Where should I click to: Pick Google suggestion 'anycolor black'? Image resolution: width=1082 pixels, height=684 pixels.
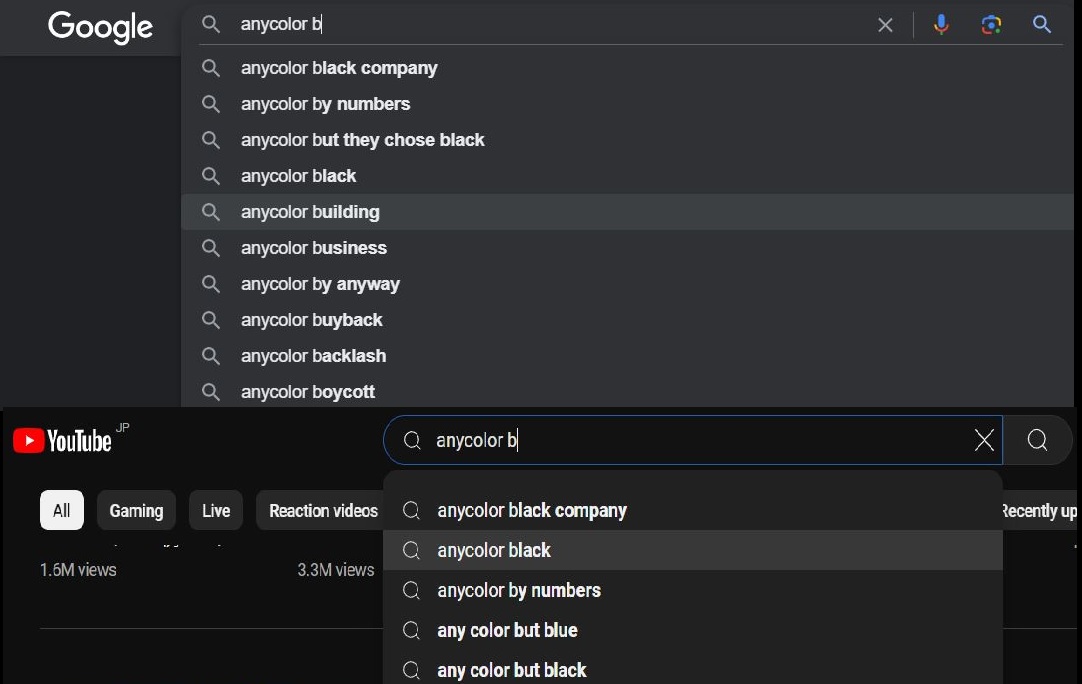(x=627, y=176)
